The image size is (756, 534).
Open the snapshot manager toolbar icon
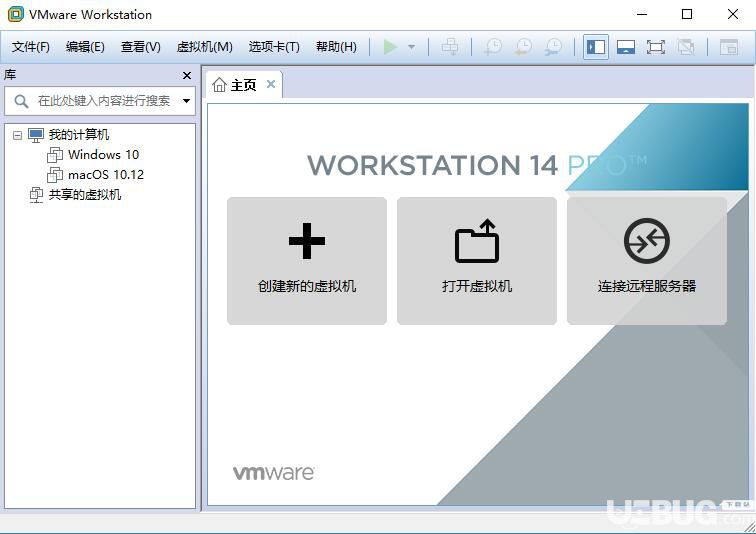point(553,47)
